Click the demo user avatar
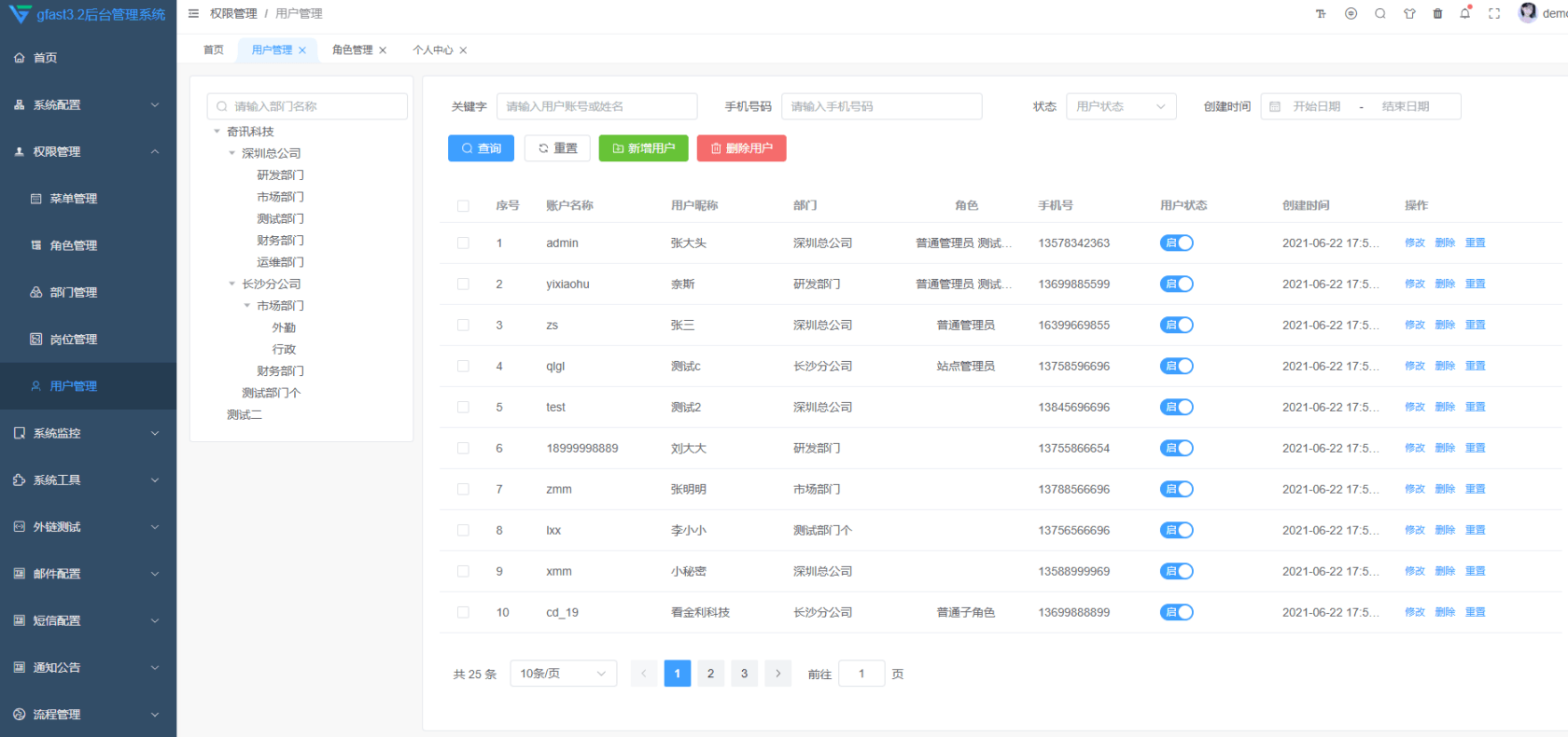1568x737 pixels. (1528, 12)
